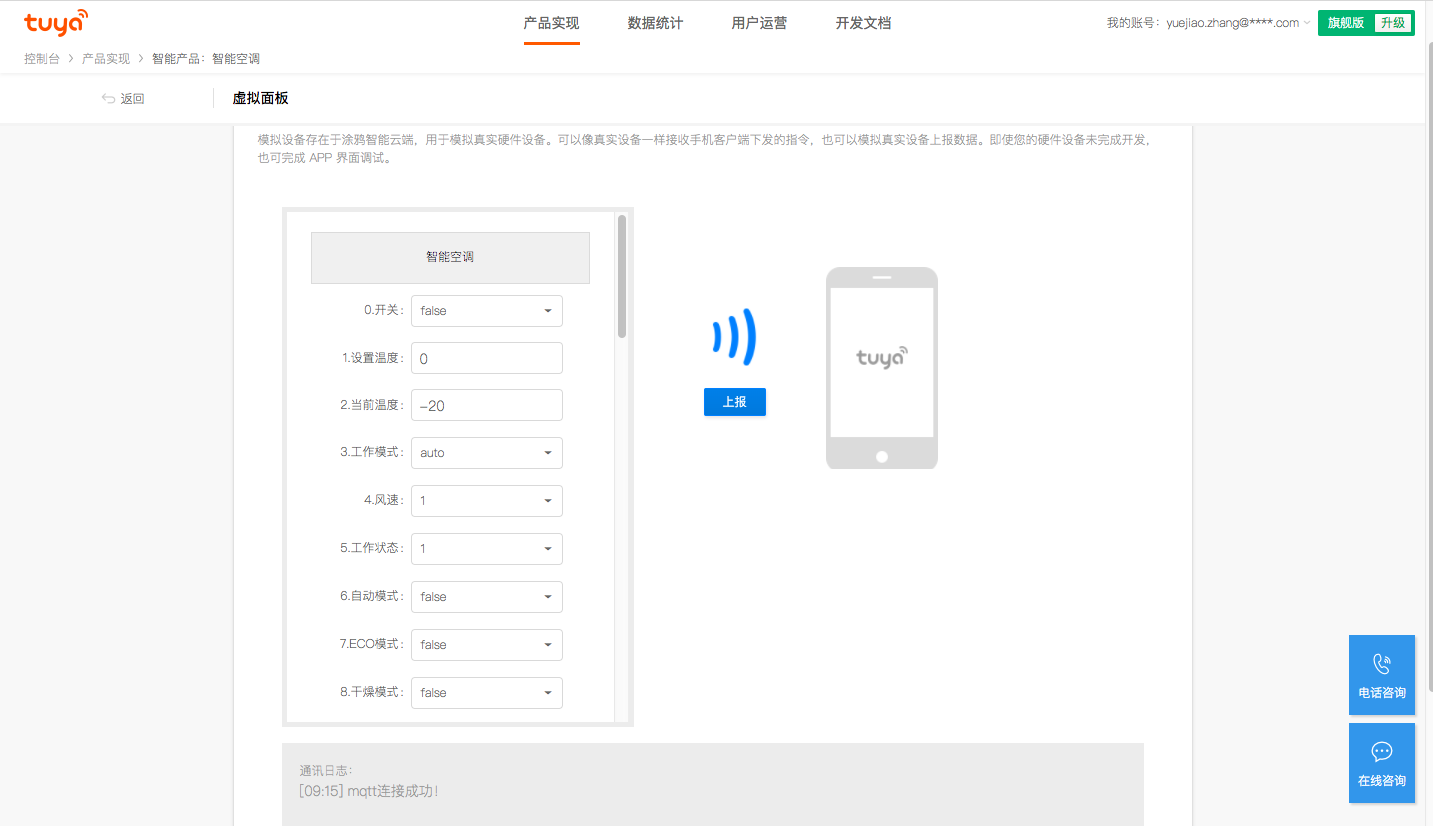The image size is (1433, 826).
Task: Click the online chat consultation icon
Action: click(x=1382, y=752)
